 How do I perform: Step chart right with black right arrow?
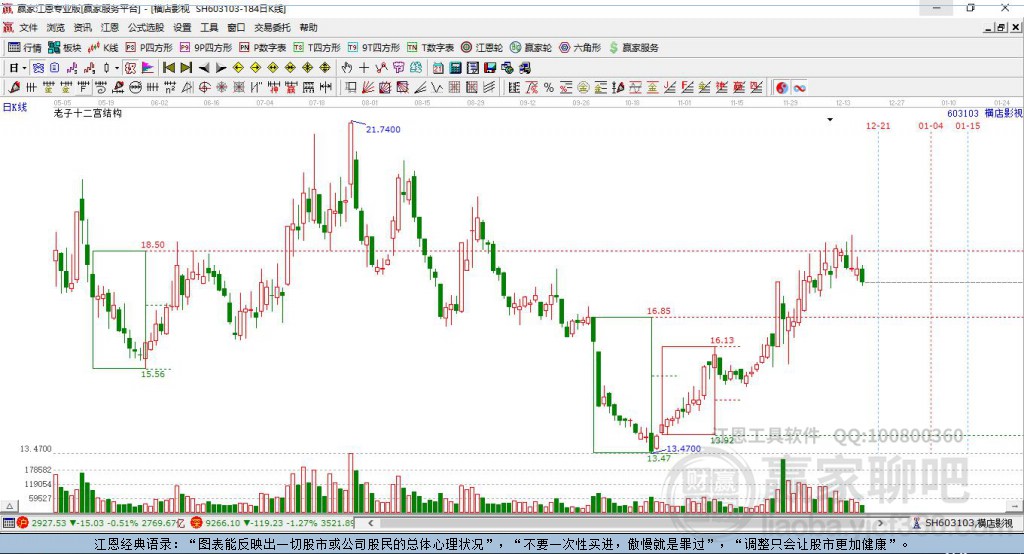(x=221, y=67)
